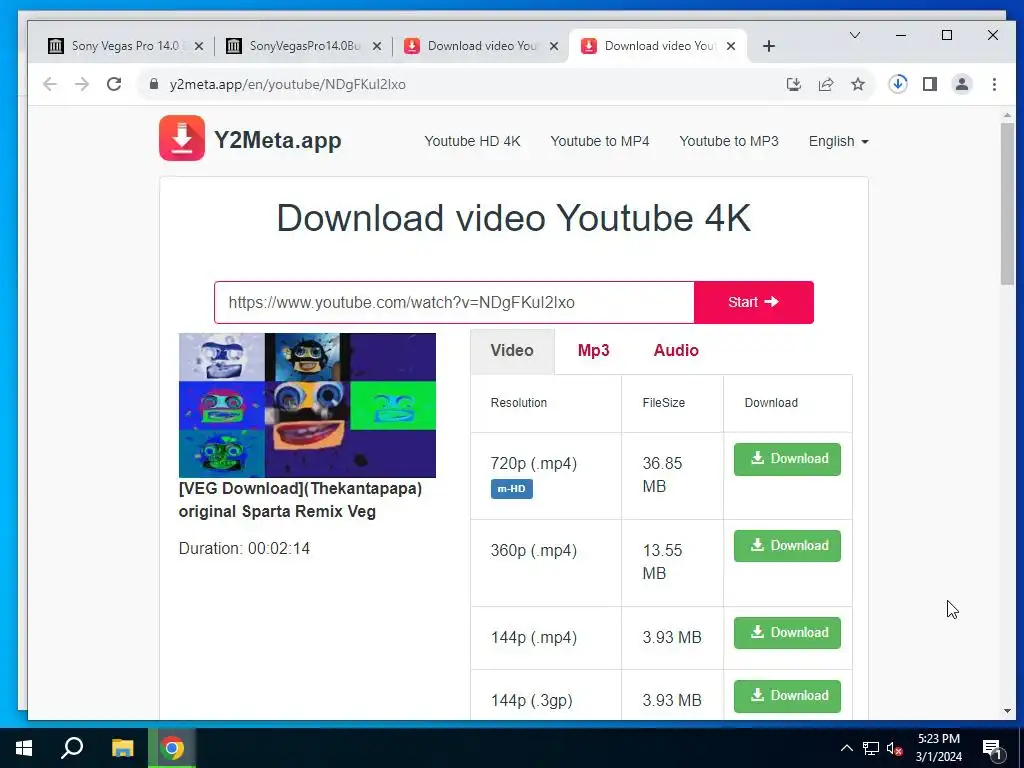1024x768 pixels.
Task: Click the address bar URL
Action: point(287,84)
